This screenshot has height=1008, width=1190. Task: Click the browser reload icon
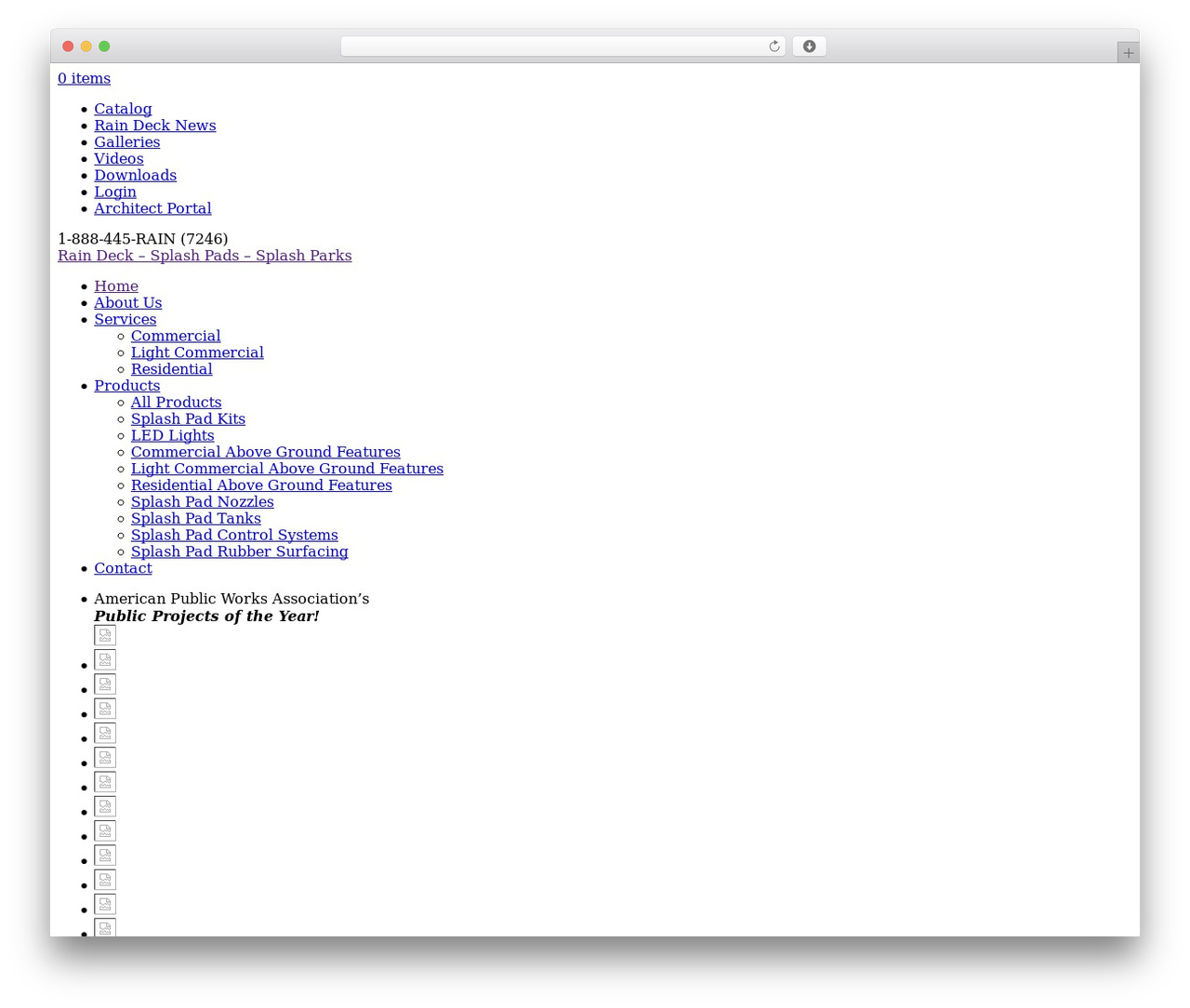coord(773,46)
